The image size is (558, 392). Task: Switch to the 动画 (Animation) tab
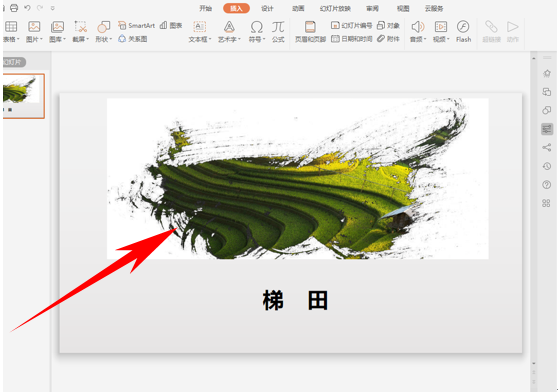point(298,8)
